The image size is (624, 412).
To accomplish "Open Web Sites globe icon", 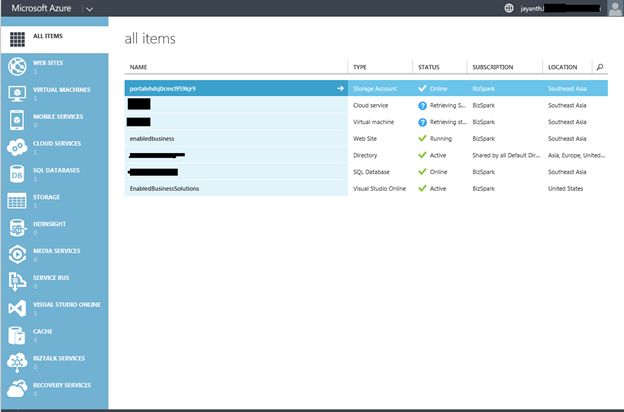I will tap(17, 66).
